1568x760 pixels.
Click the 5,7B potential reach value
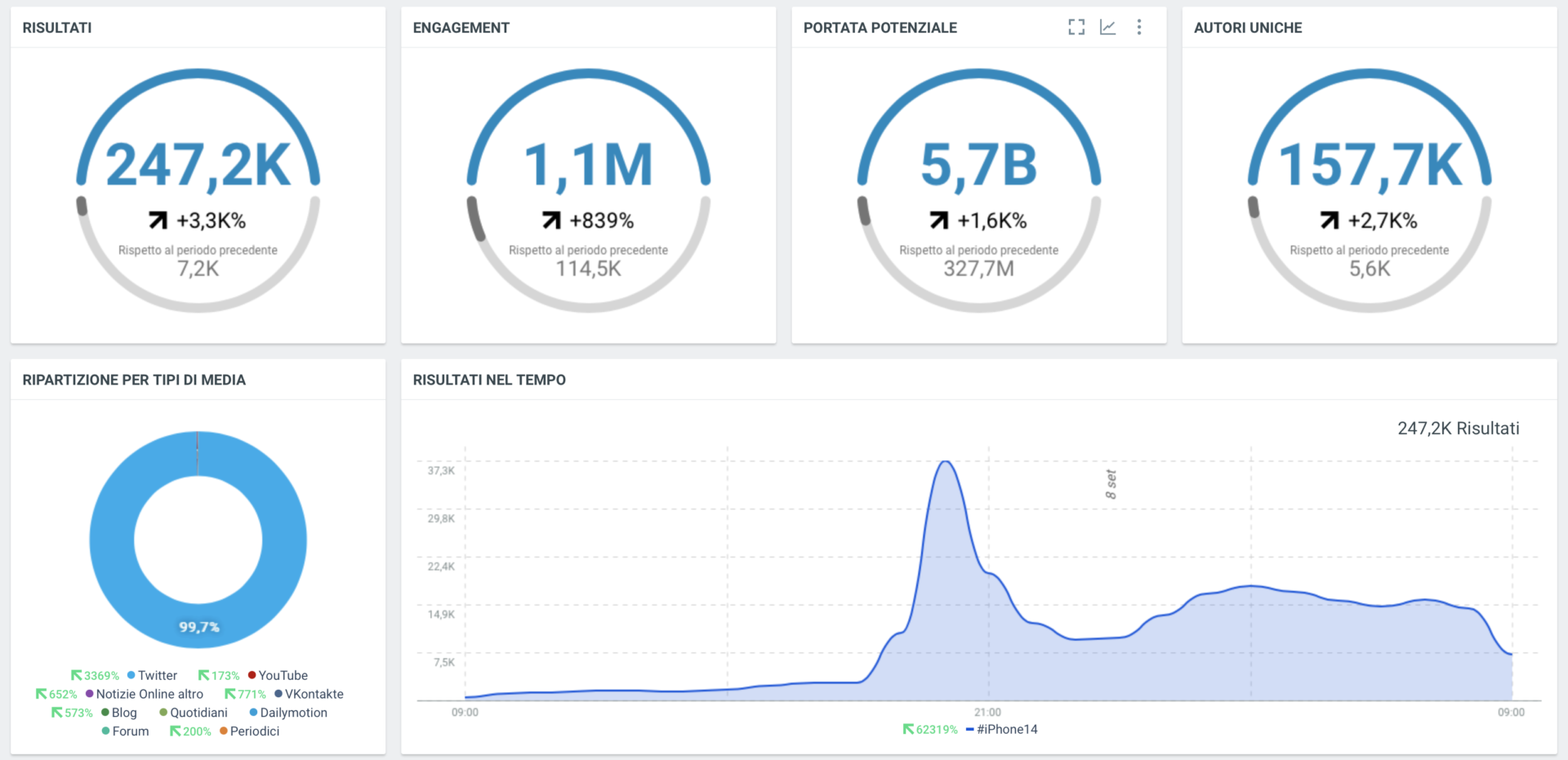pyautogui.click(x=979, y=166)
